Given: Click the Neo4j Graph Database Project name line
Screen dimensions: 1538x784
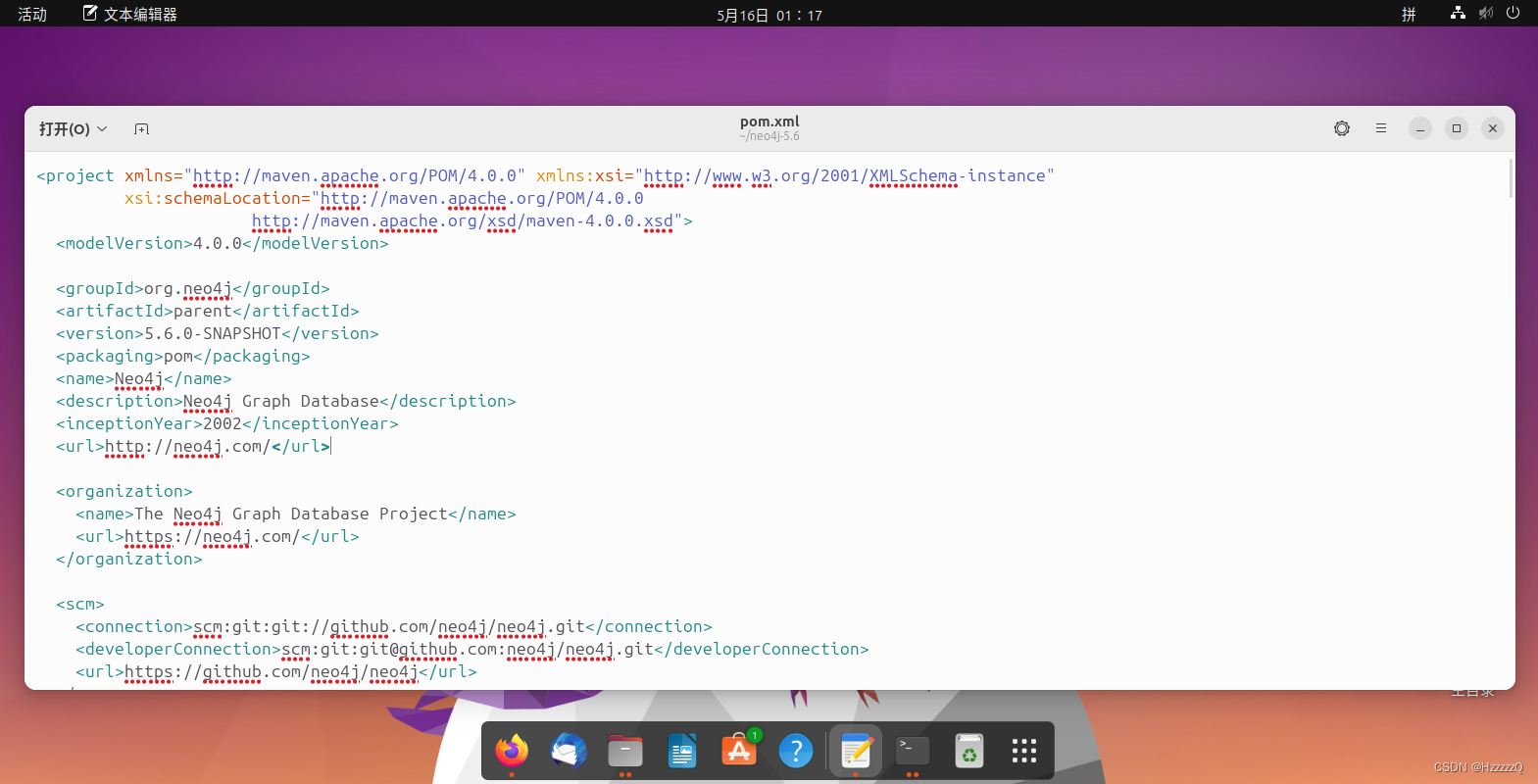Looking at the screenshot, I should (296, 514).
